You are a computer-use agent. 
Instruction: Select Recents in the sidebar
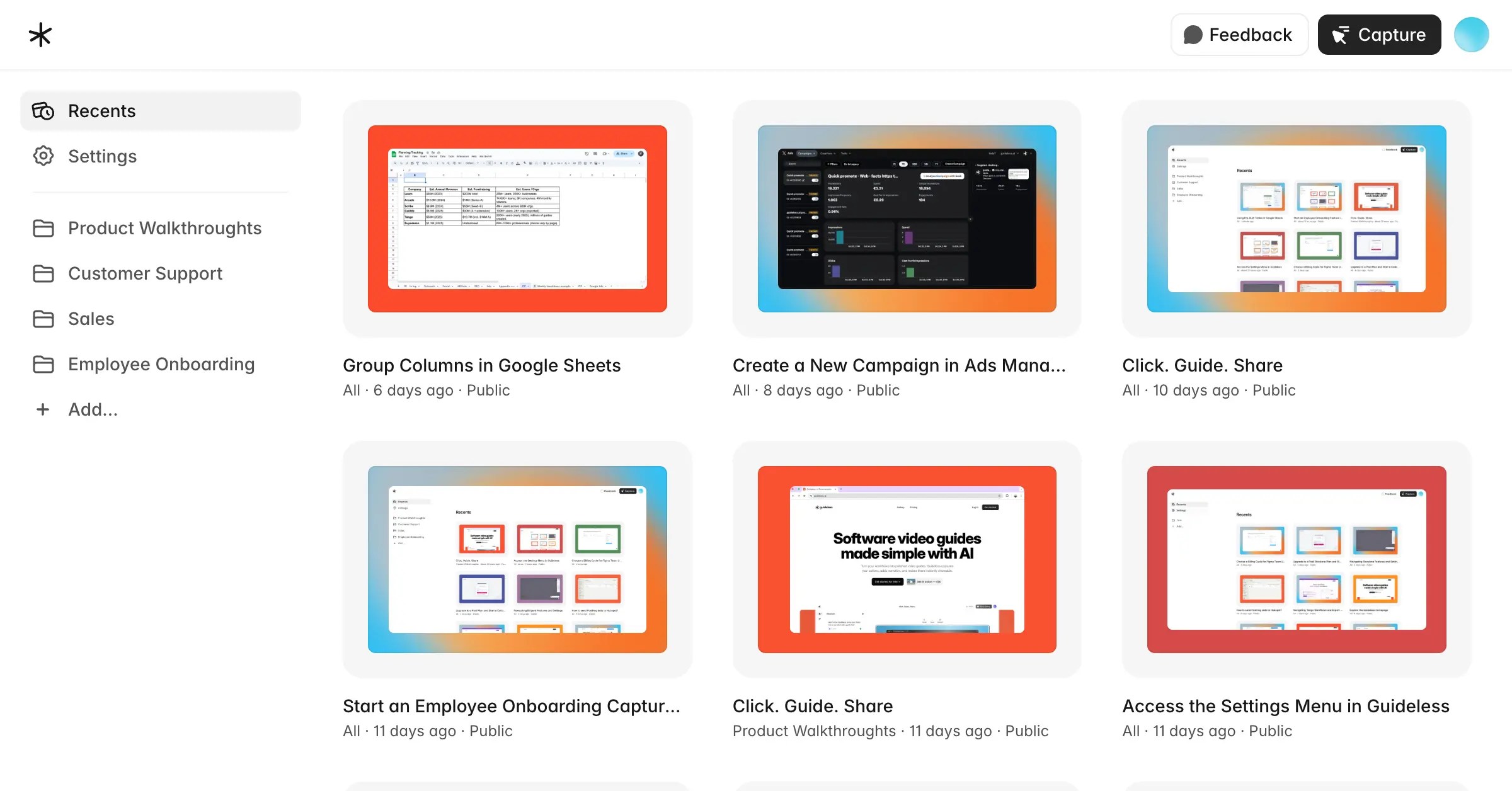101,111
